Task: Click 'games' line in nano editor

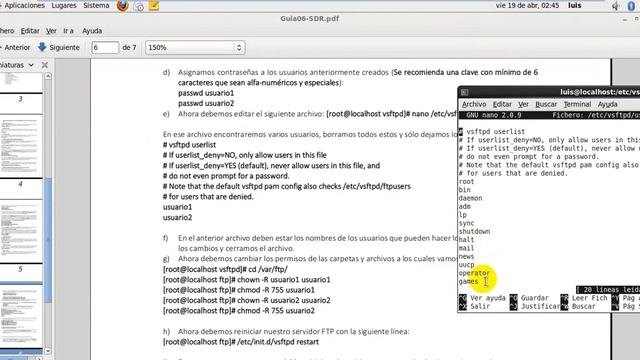Action: point(469,282)
